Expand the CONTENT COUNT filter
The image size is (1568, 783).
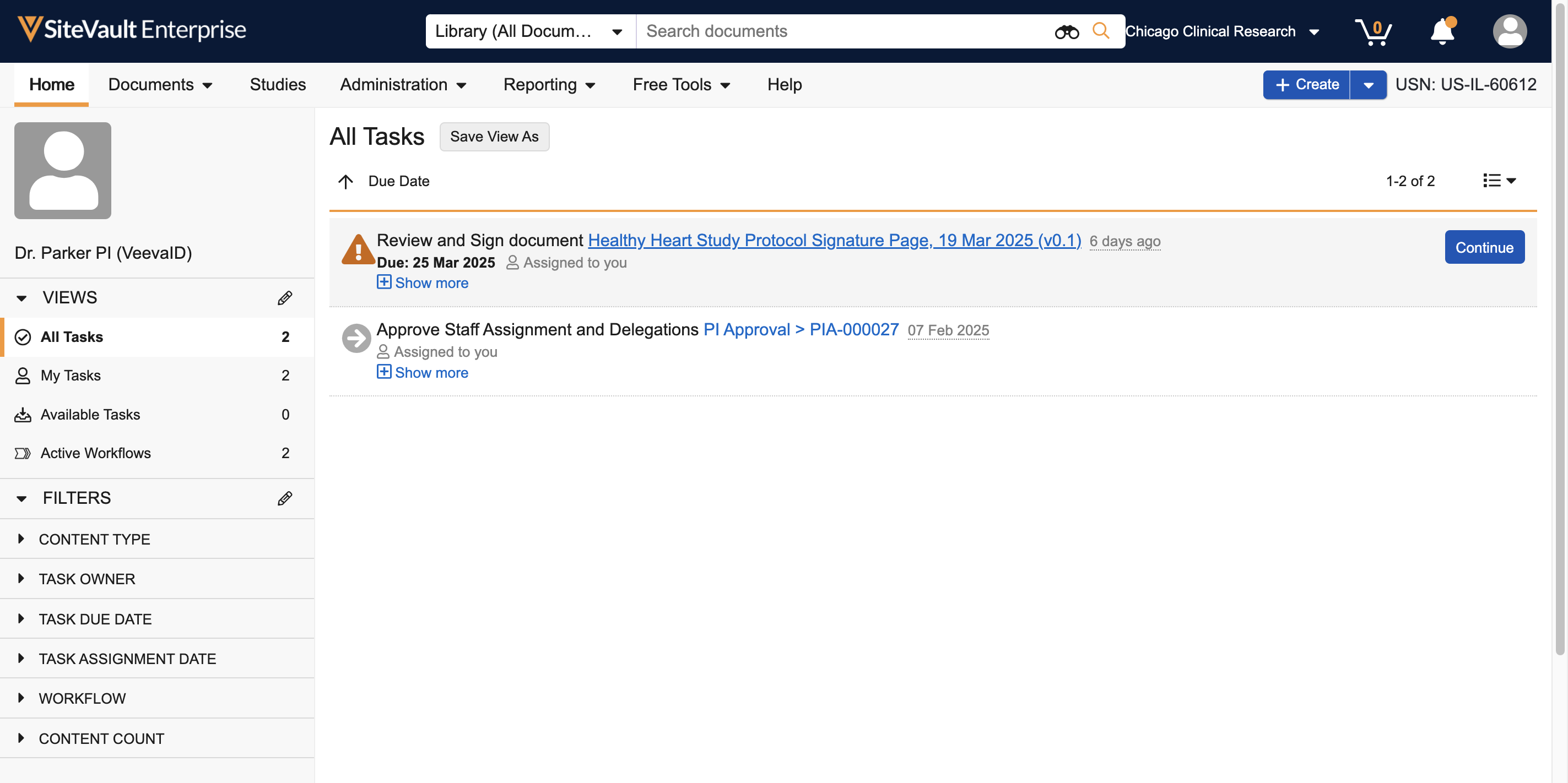(x=21, y=738)
